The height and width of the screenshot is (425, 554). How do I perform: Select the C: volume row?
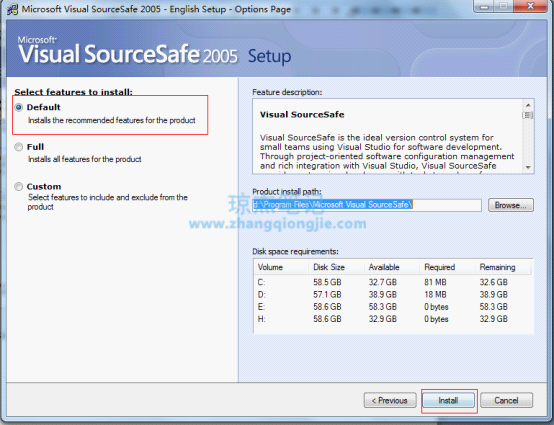pos(393,282)
